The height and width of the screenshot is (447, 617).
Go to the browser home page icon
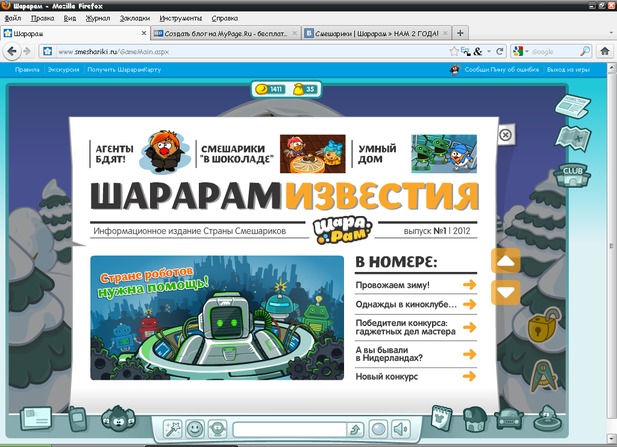point(605,51)
